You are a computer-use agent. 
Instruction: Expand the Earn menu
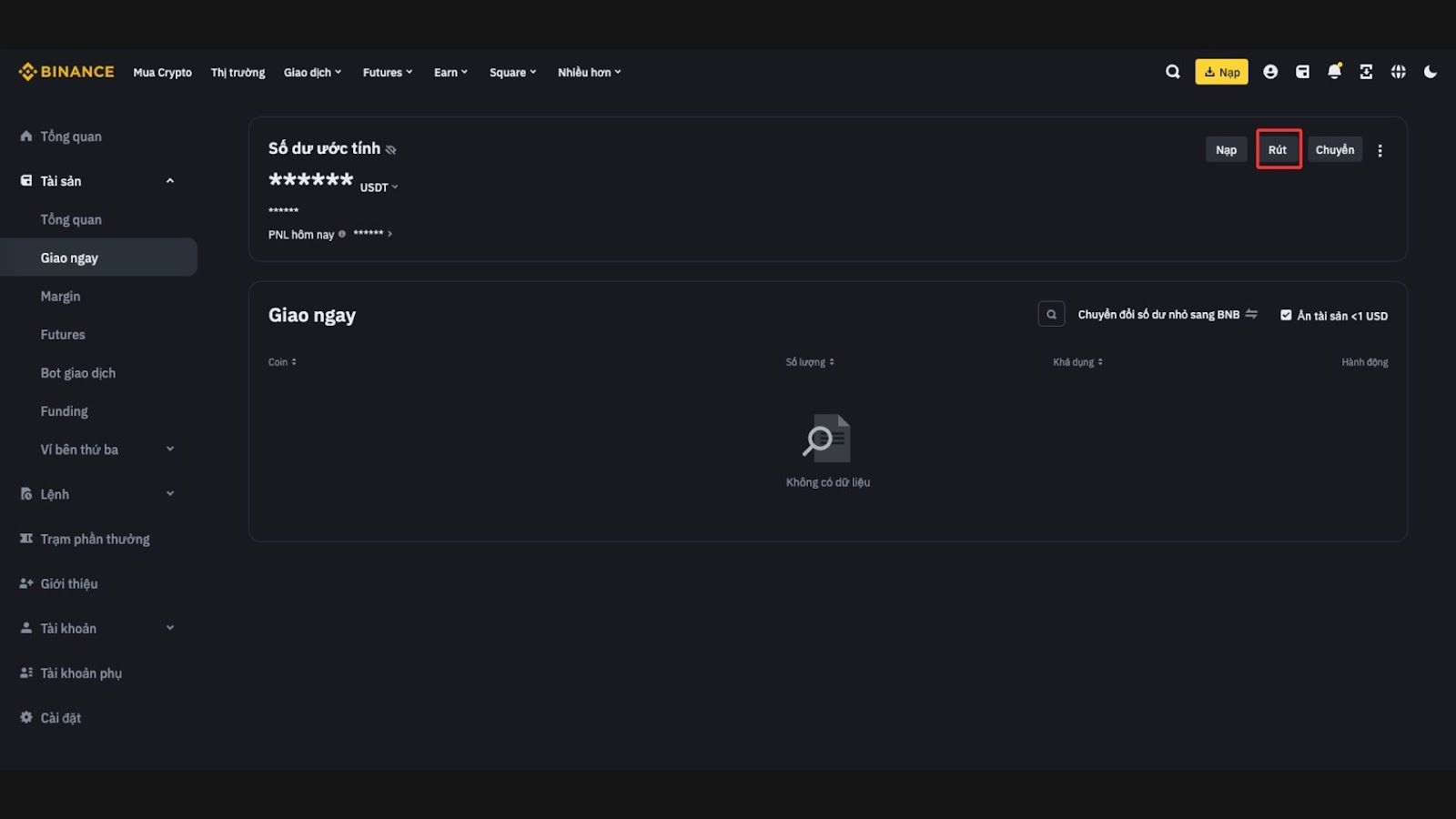(450, 72)
